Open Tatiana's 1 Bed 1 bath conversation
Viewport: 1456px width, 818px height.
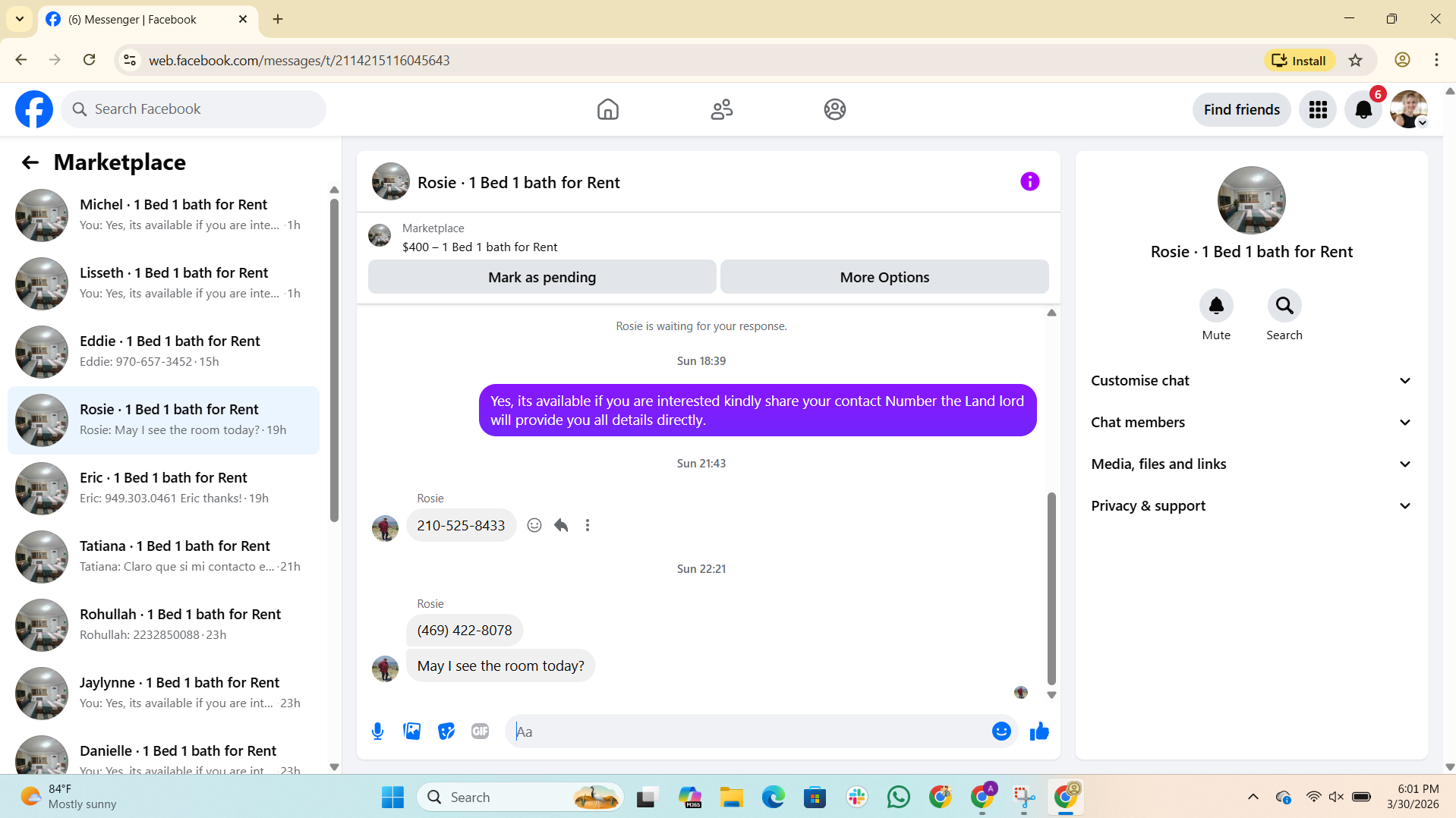coord(163,557)
